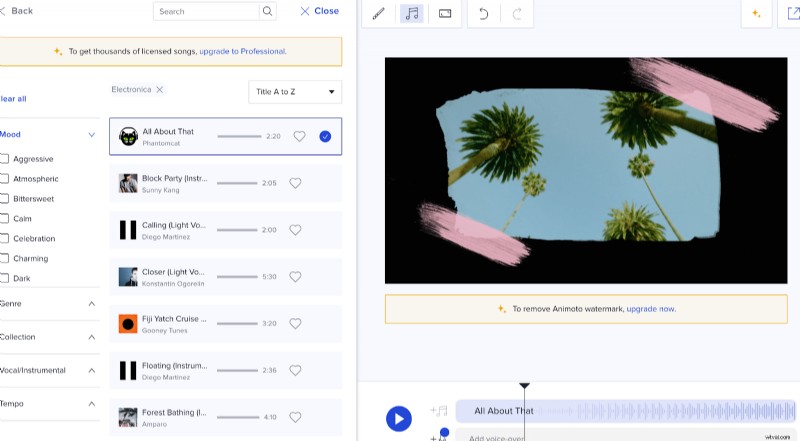Seek the Closer preview bar

pyautogui.click(x=237, y=277)
